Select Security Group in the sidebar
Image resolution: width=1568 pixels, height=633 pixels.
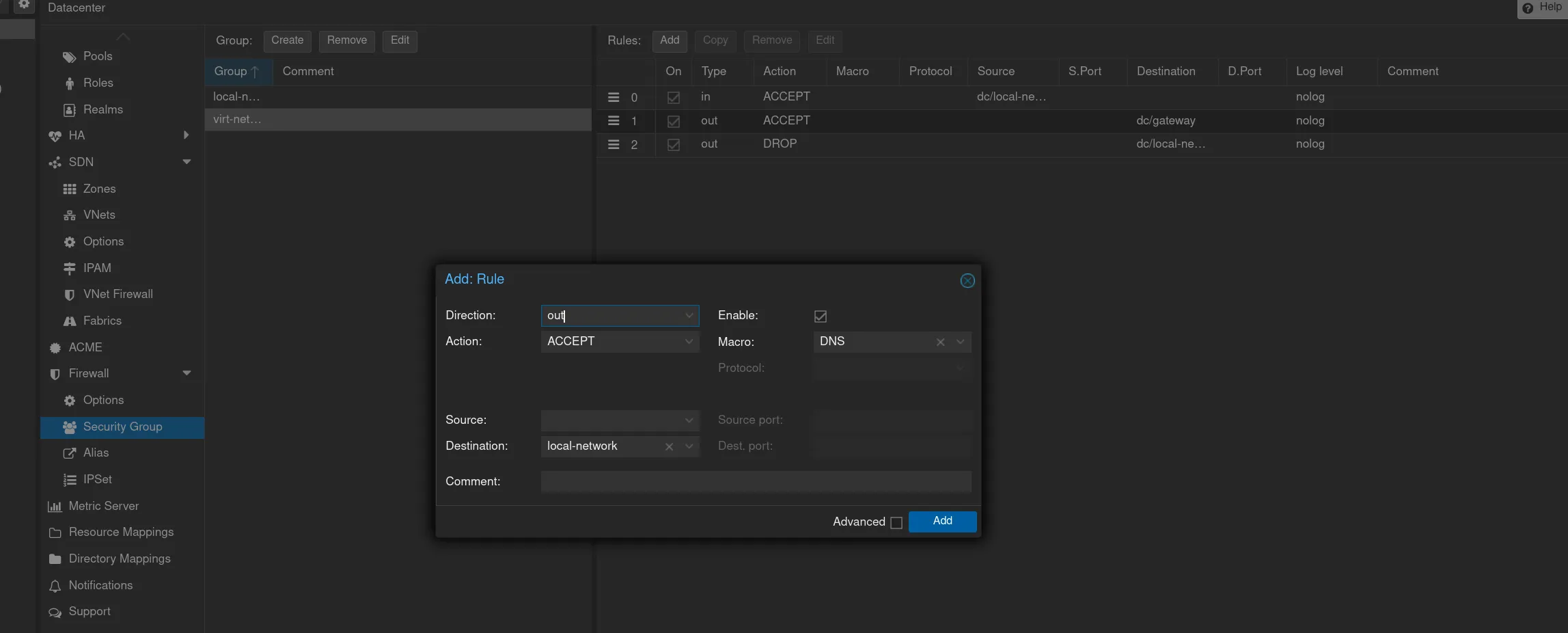[x=122, y=427]
